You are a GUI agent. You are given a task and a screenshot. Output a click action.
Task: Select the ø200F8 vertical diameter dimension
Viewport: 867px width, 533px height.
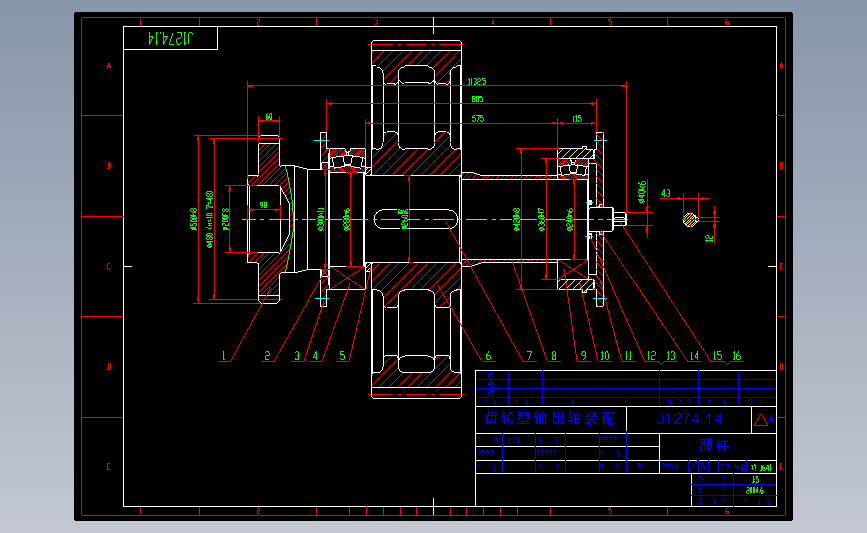click(x=225, y=219)
